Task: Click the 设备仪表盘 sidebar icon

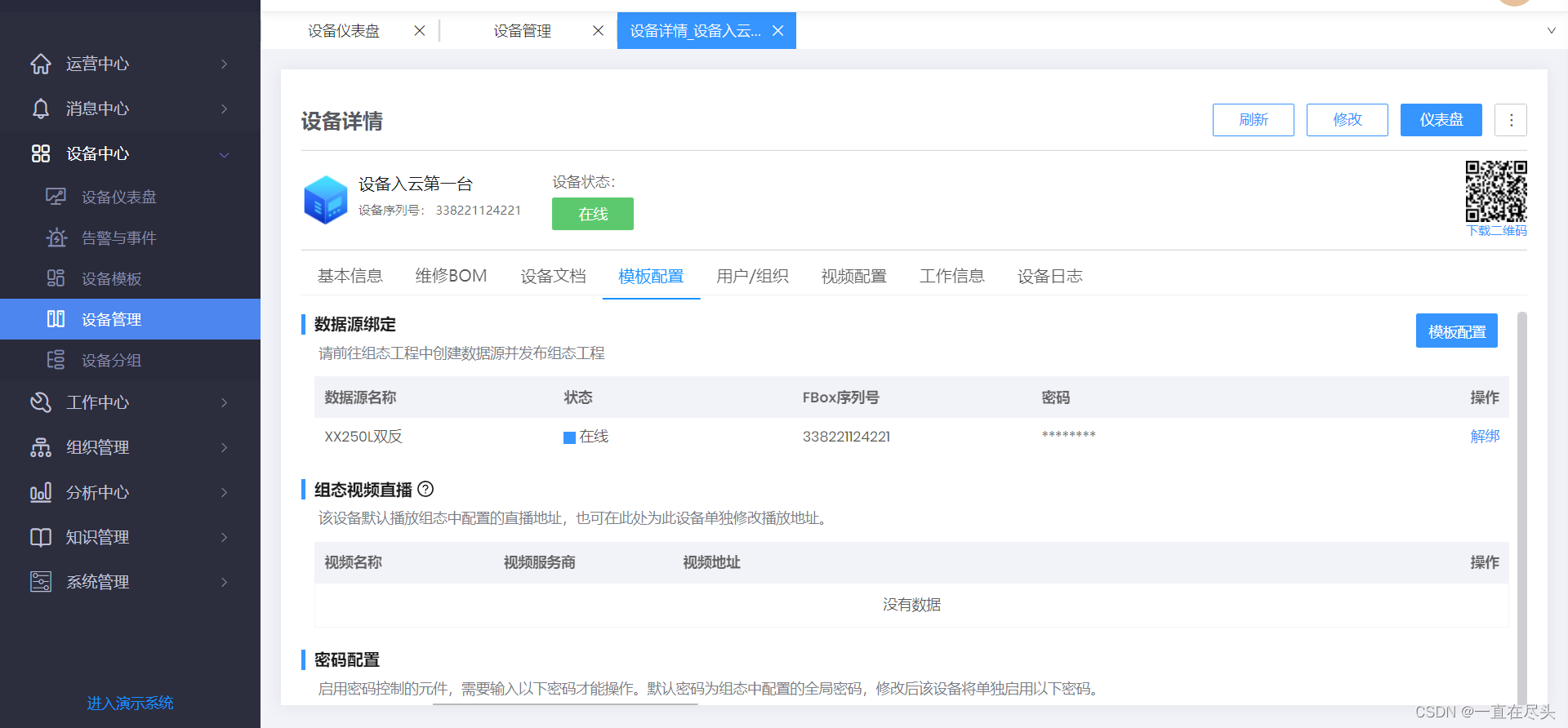Action: 56,197
